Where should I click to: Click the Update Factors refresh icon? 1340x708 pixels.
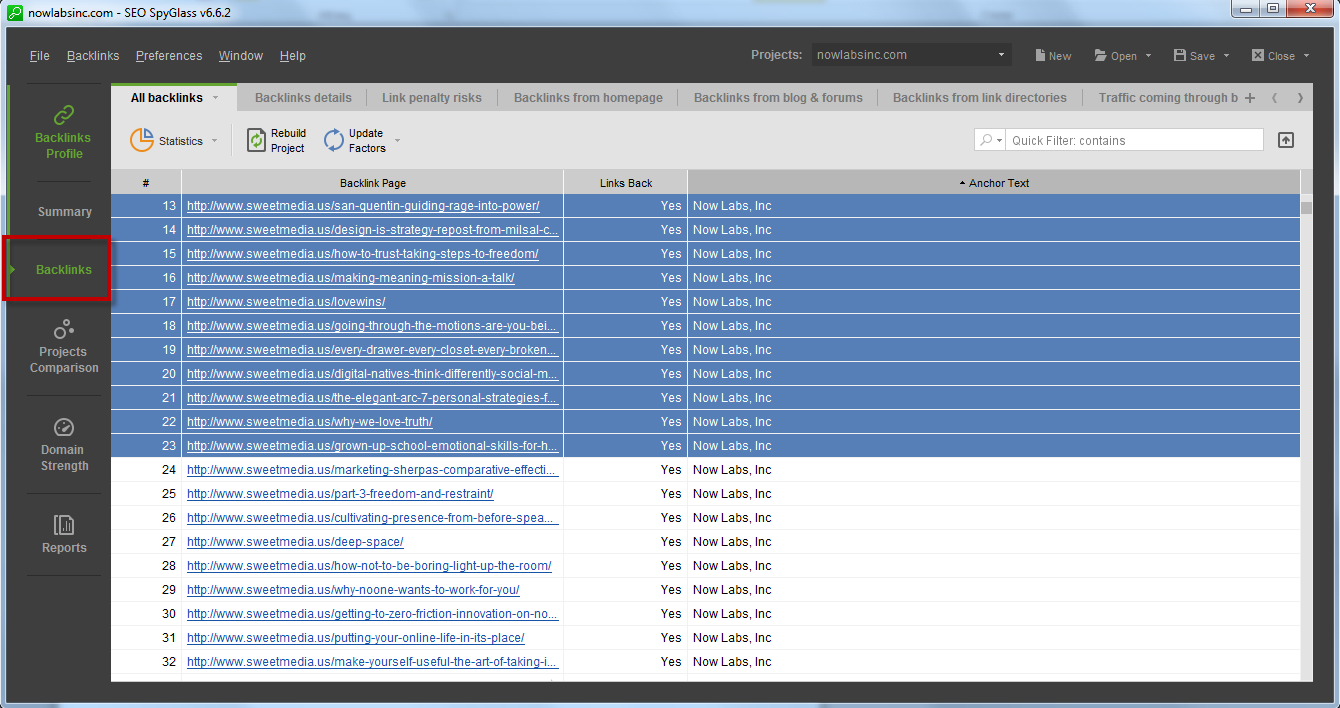[x=334, y=141]
